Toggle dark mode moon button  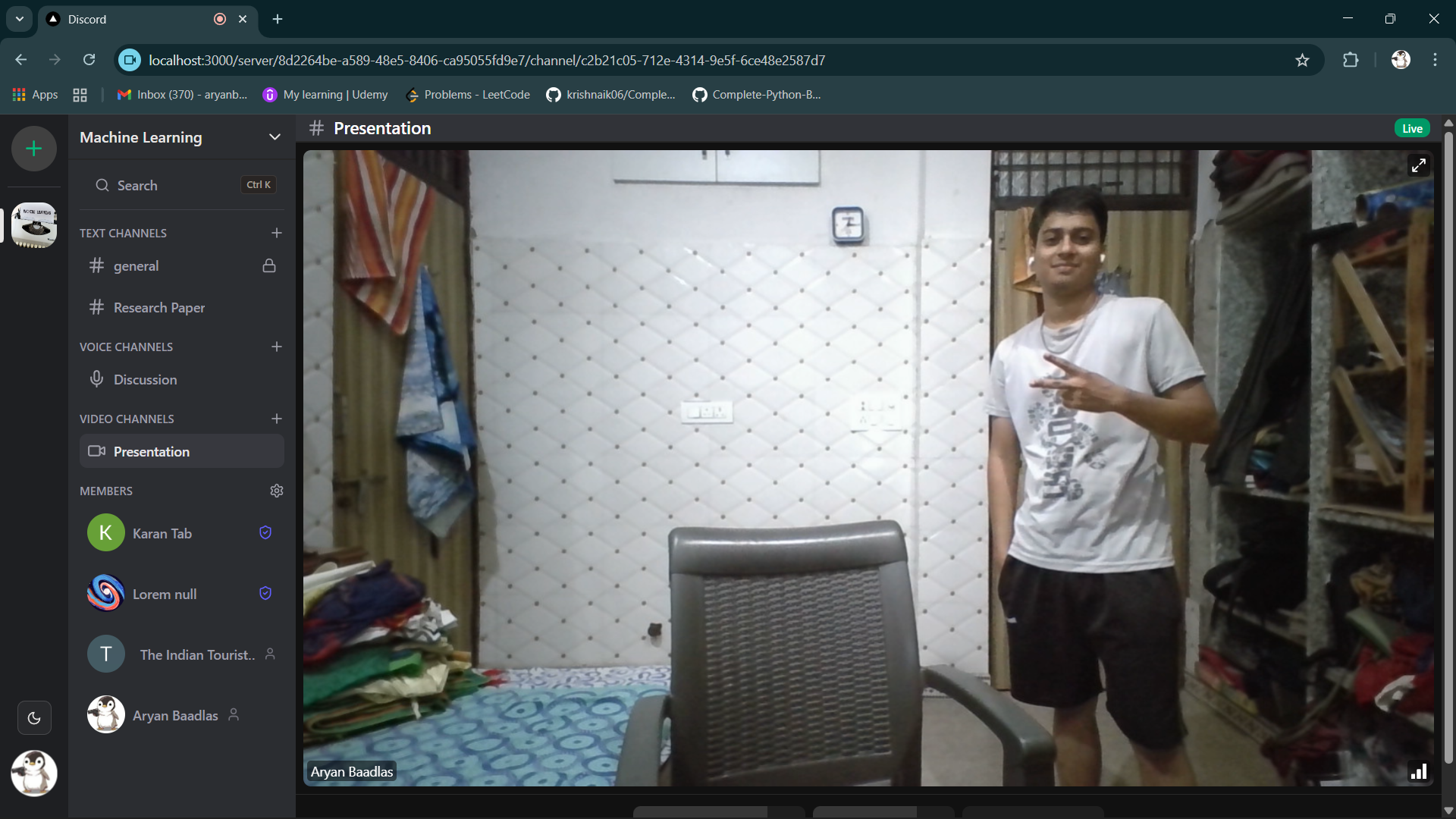[34, 718]
